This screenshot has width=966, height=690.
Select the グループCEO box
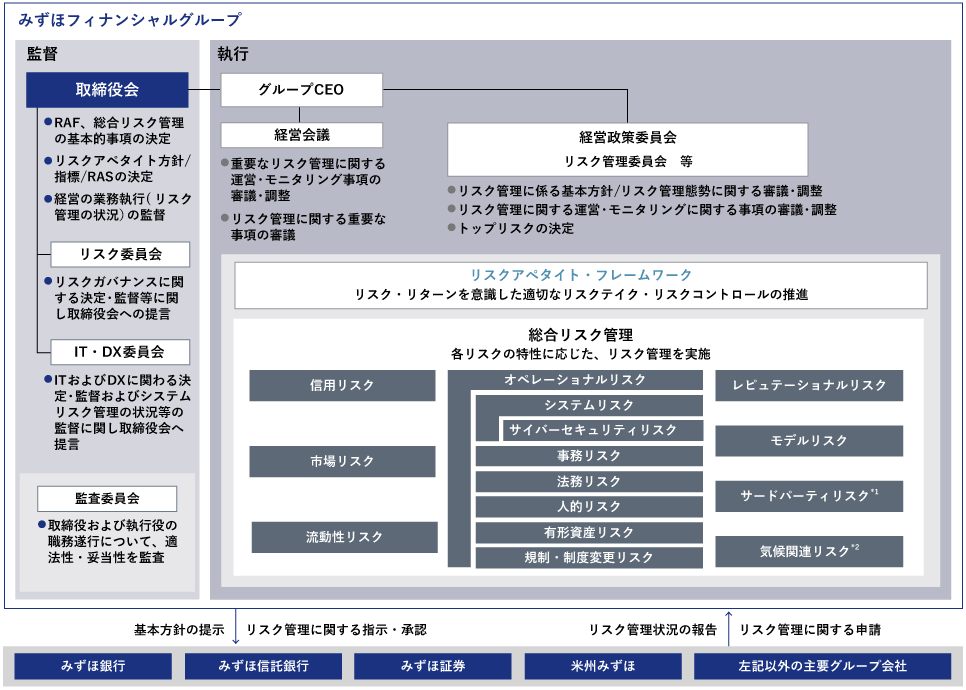click(x=301, y=90)
